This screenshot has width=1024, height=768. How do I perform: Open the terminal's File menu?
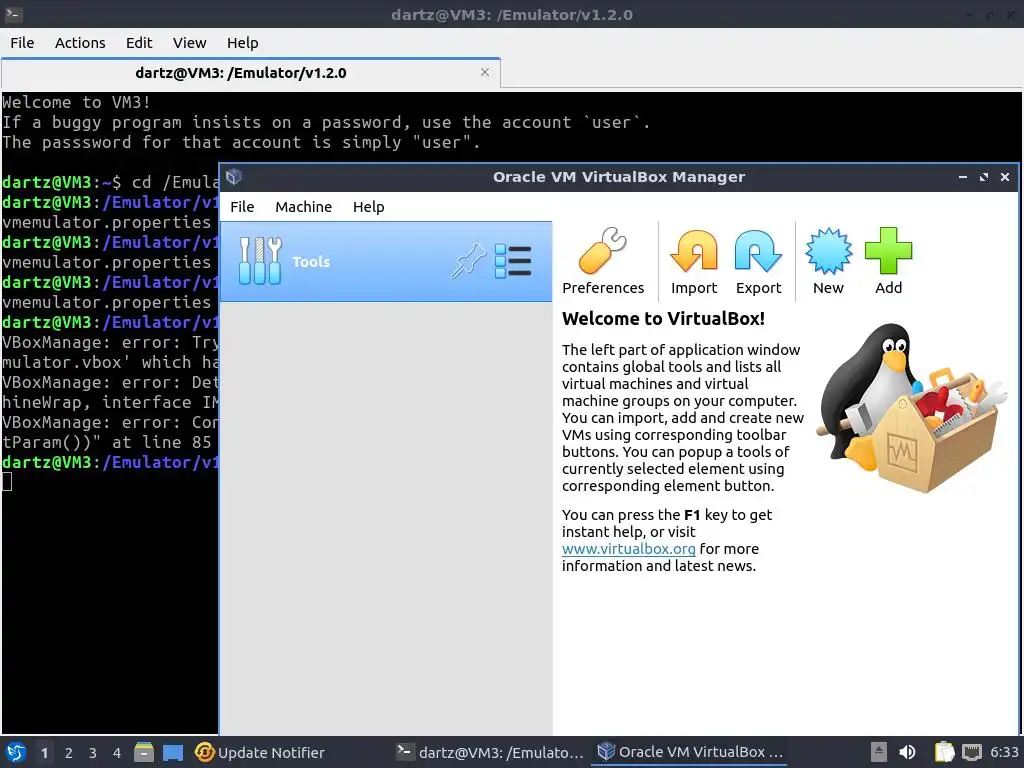pos(22,43)
